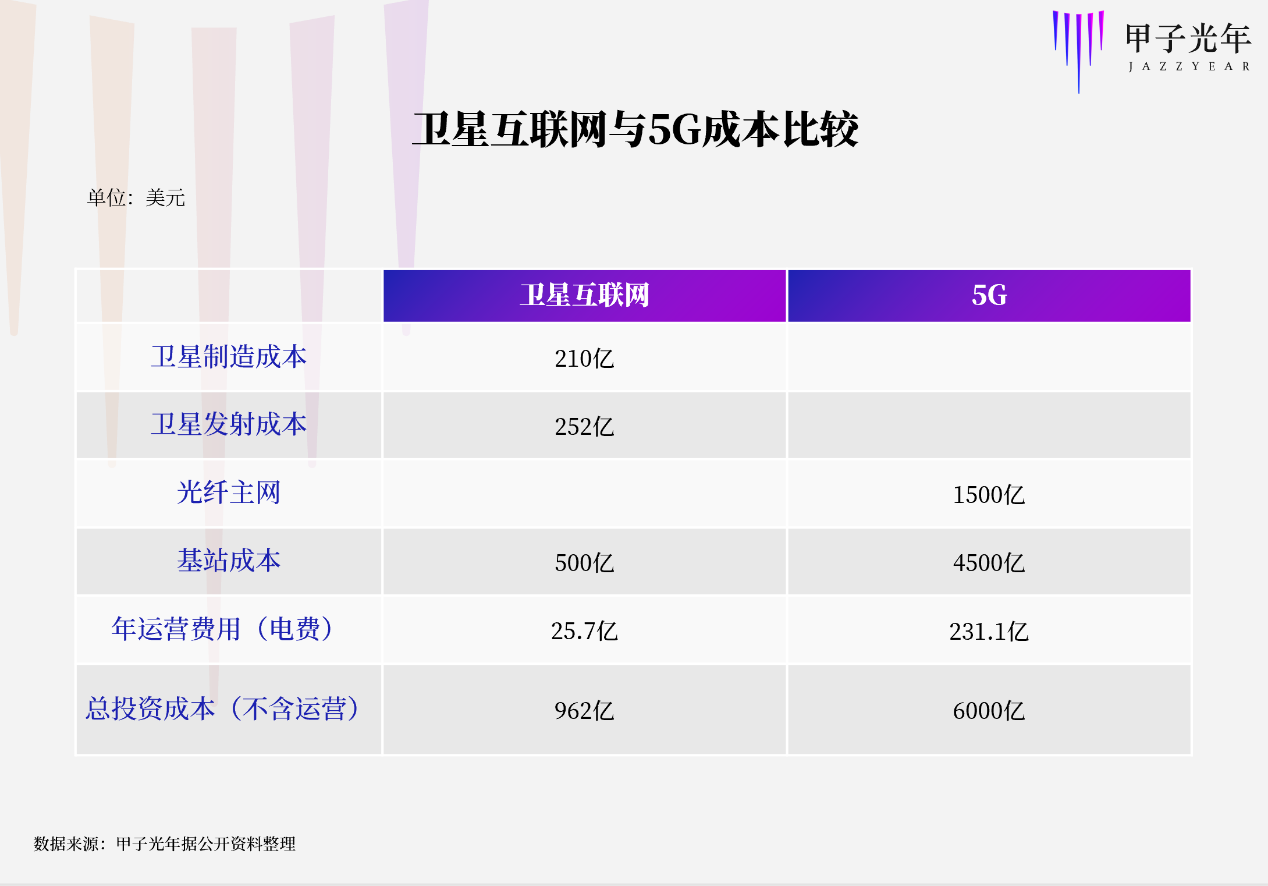Select the 231.1亿 operating cost cell
Viewport: 1268px width, 886px height.
click(x=989, y=632)
